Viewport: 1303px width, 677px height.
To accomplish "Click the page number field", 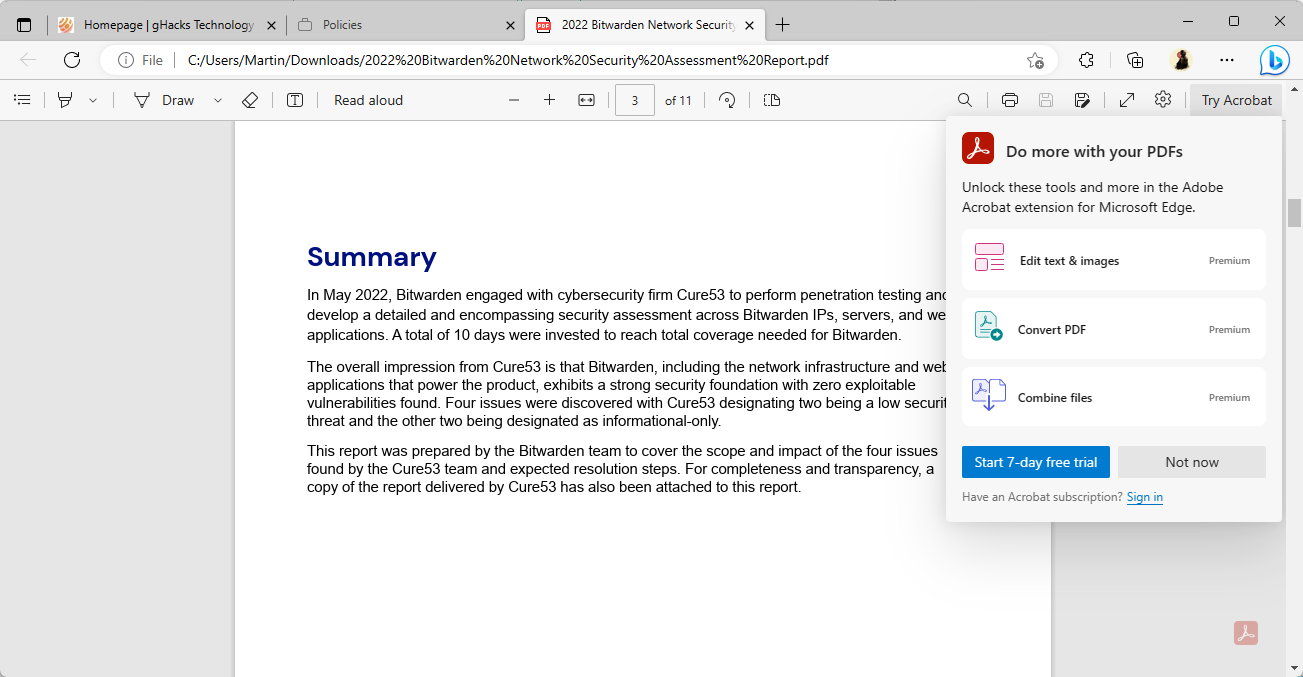I will [x=635, y=100].
